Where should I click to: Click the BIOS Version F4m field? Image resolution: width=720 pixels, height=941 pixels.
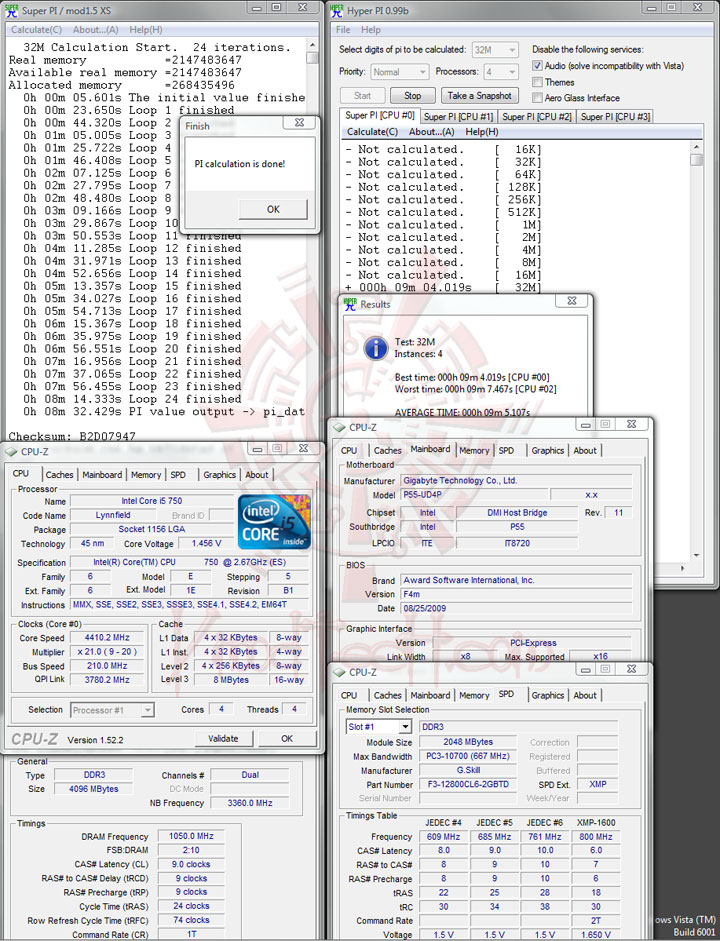point(516,594)
